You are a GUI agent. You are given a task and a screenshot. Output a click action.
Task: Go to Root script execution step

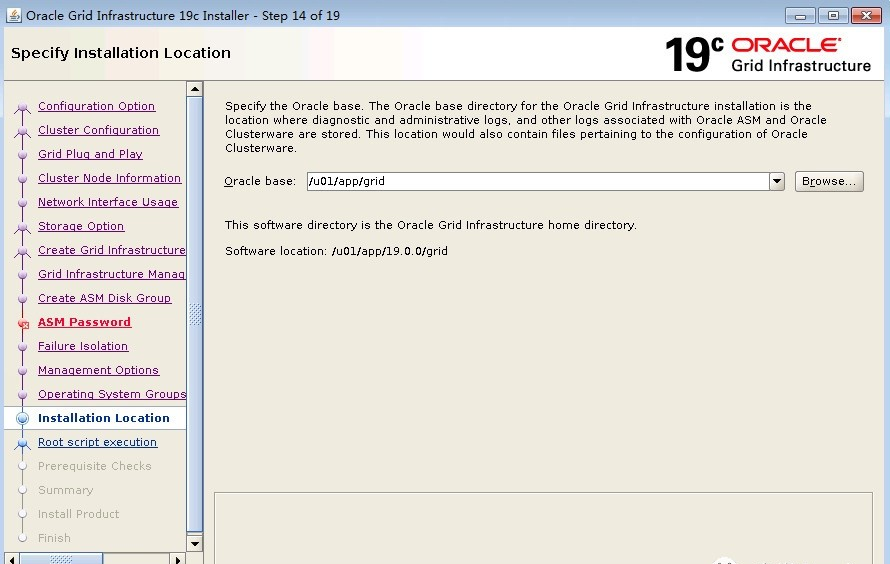point(98,442)
